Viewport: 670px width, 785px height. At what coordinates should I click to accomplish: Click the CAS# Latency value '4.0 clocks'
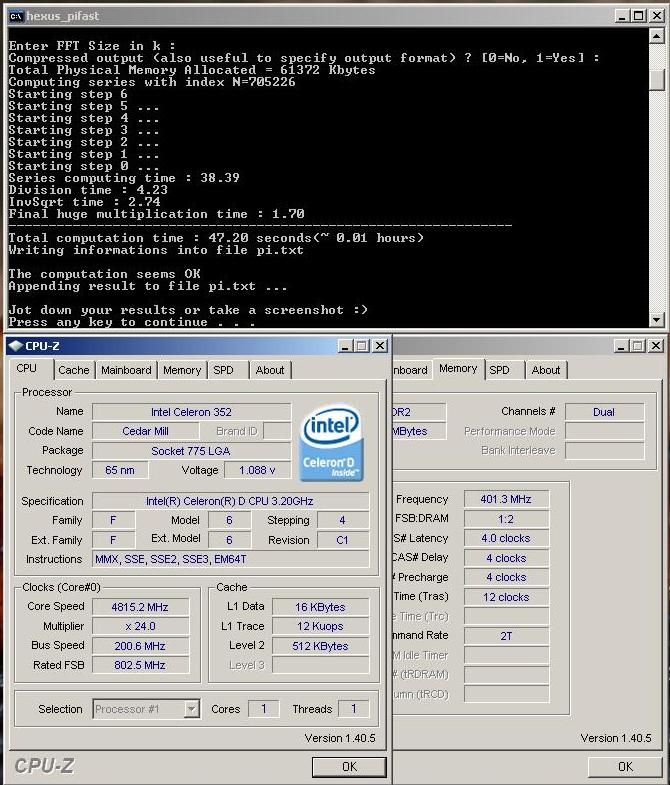click(x=506, y=538)
